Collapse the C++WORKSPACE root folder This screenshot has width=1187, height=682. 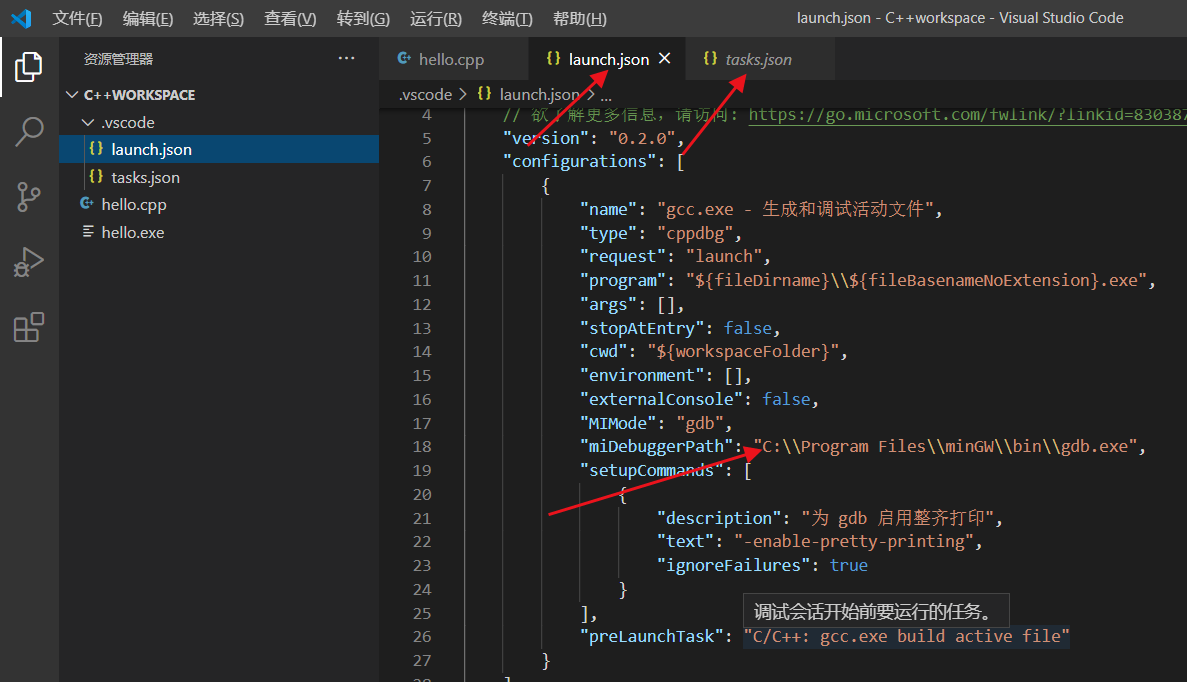click(x=73, y=95)
